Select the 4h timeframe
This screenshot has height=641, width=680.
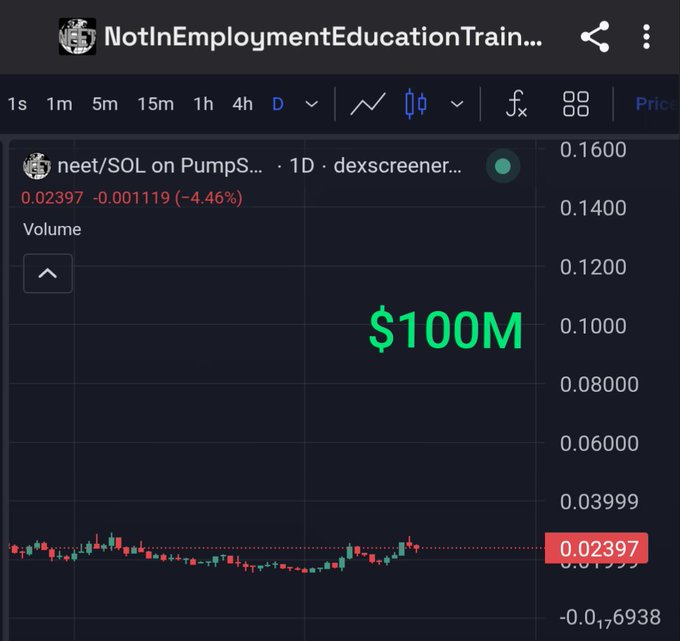(x=242, y=104)
